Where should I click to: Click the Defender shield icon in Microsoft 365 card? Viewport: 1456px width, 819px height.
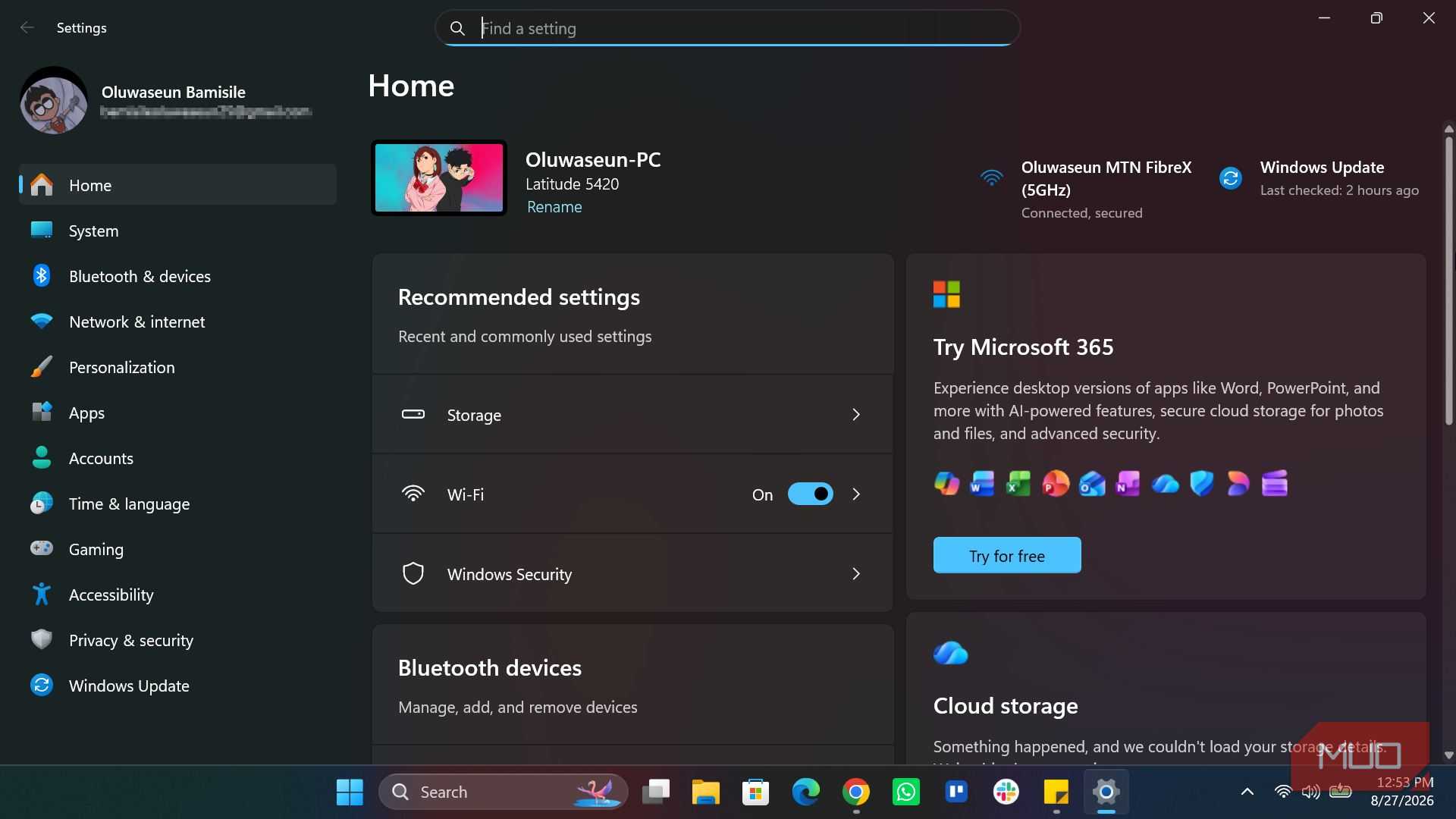1202,484
